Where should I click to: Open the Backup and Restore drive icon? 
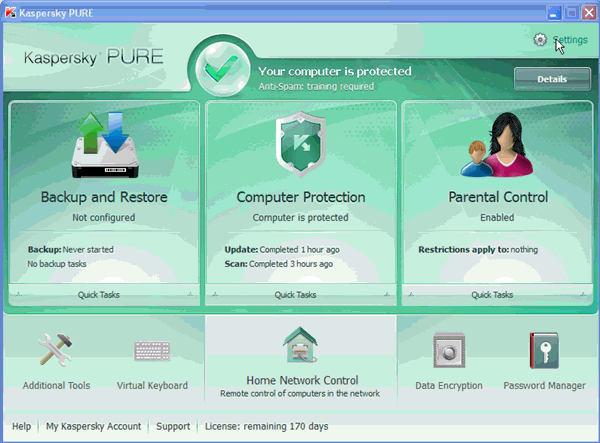click(105, 145)
